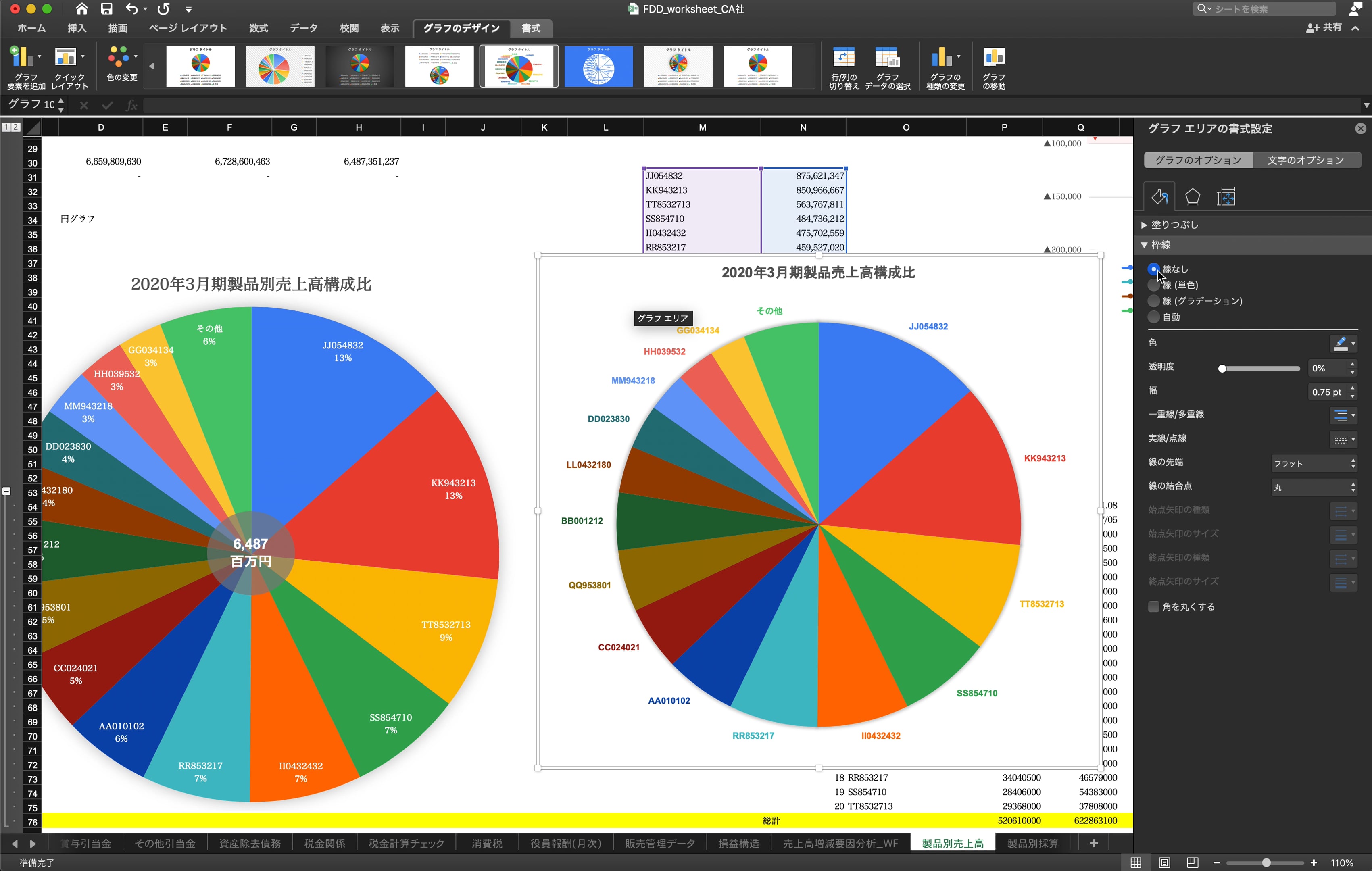This screenshot has height=871, width=1372.
Task: Open the 線の先端 cap type dropdown
Action: (x=1313, y=463)
